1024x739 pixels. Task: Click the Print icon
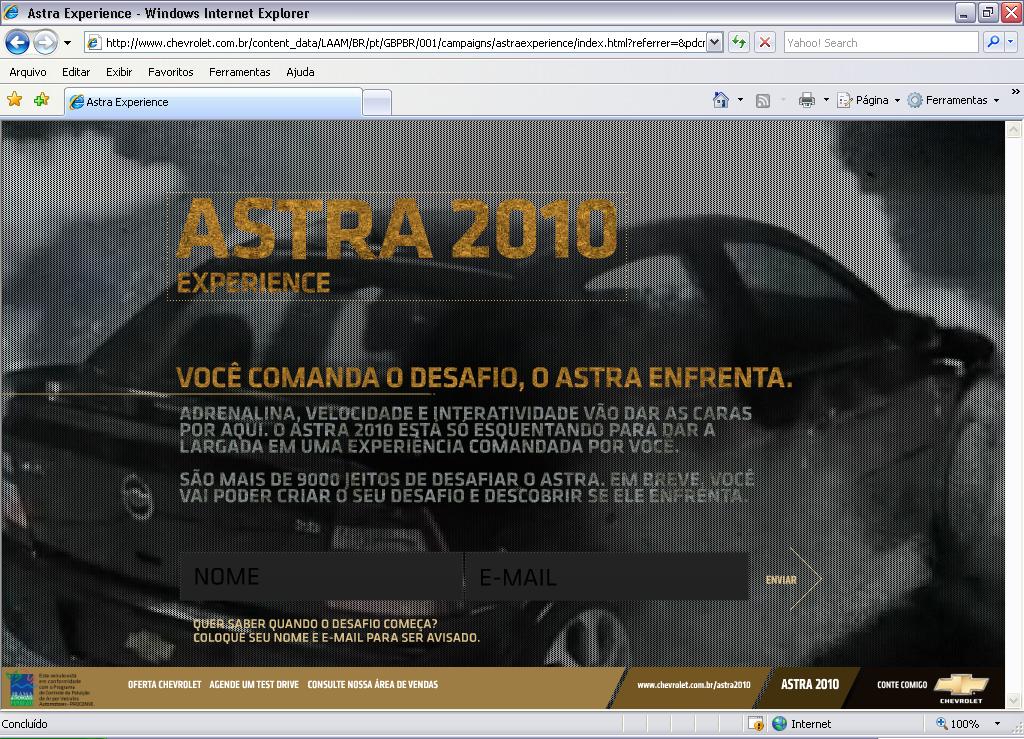(807, 100)
